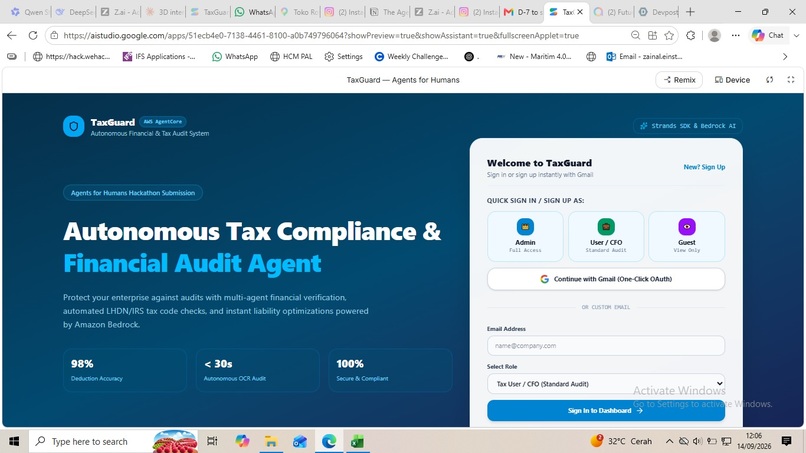Open browser Settings and more menu
Viewport: 806px width, 453px height.
click(x=736, y=35)
